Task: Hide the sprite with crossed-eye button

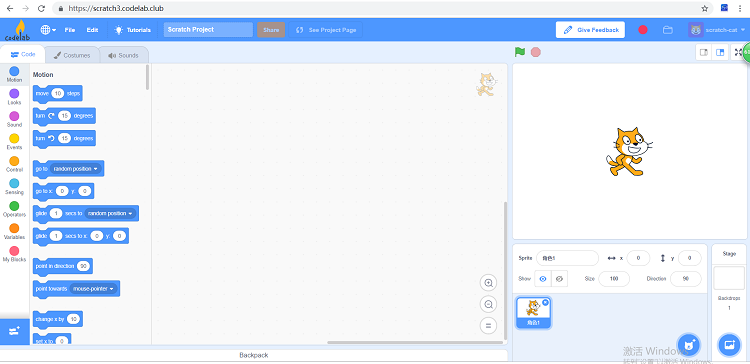Action: [x=559, y=278]
